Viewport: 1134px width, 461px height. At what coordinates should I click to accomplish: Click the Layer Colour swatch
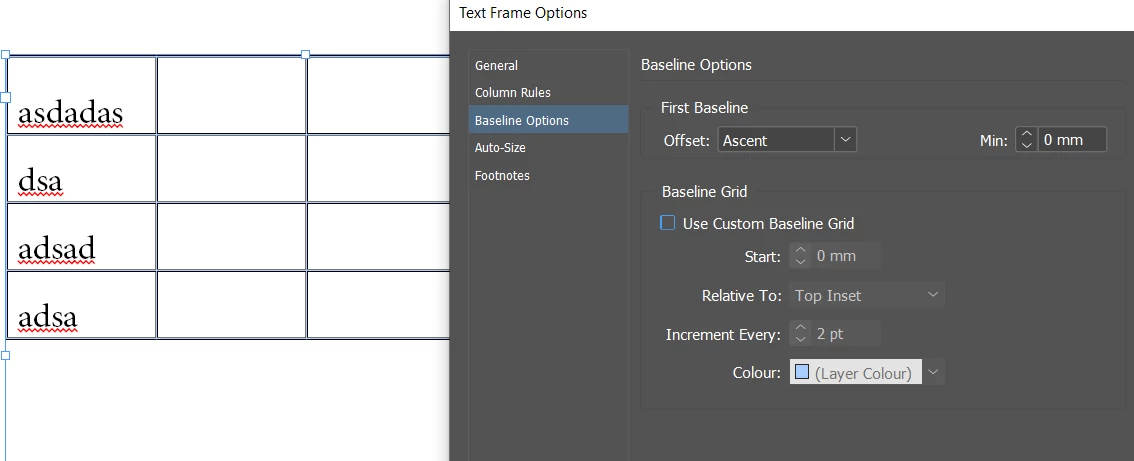point(801,373)
